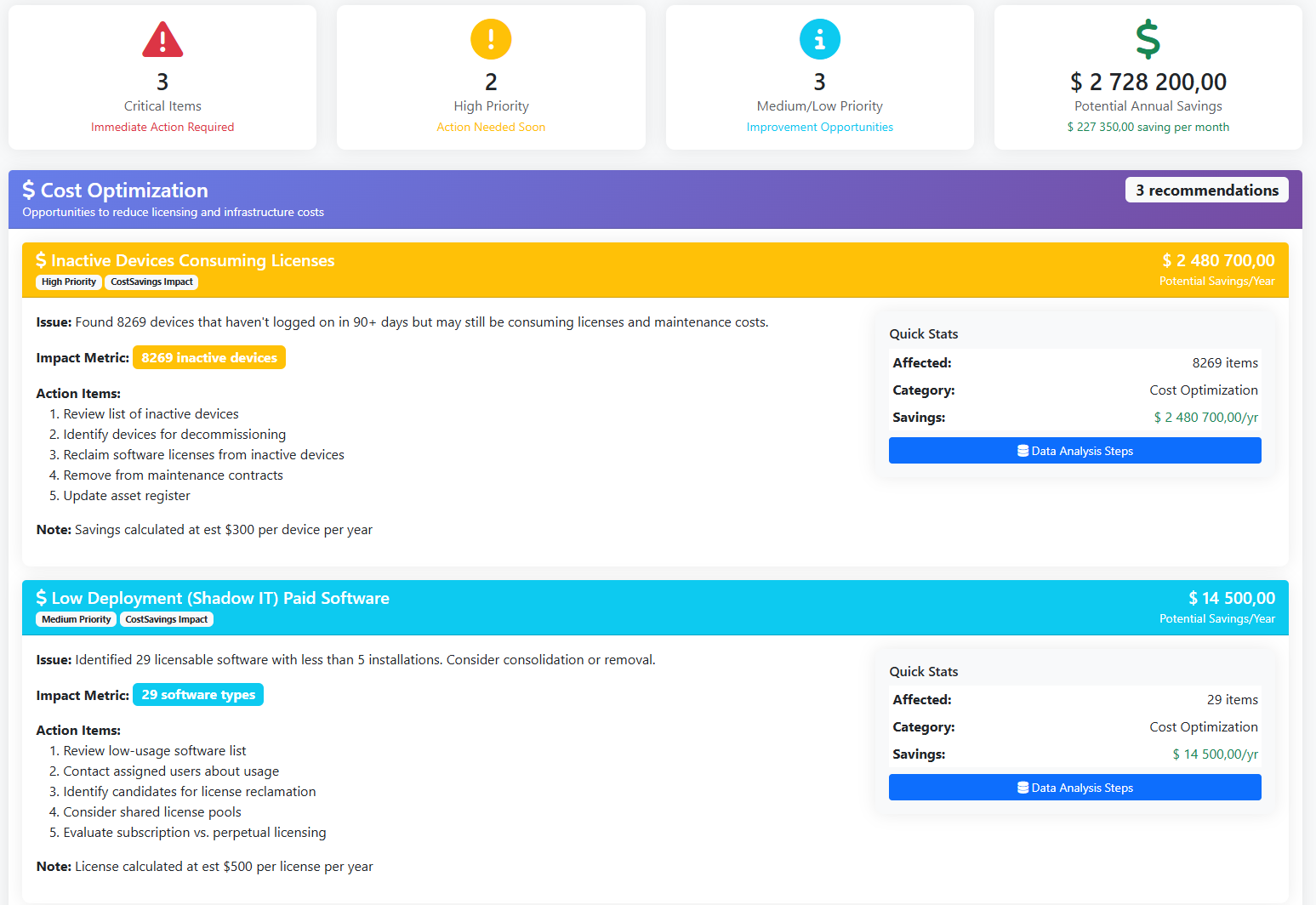The width and height of the screenshot is (1316, 905).
Task: Open Data Analysis Steps for Inactive Devices
Action: tap(1075, 451)
